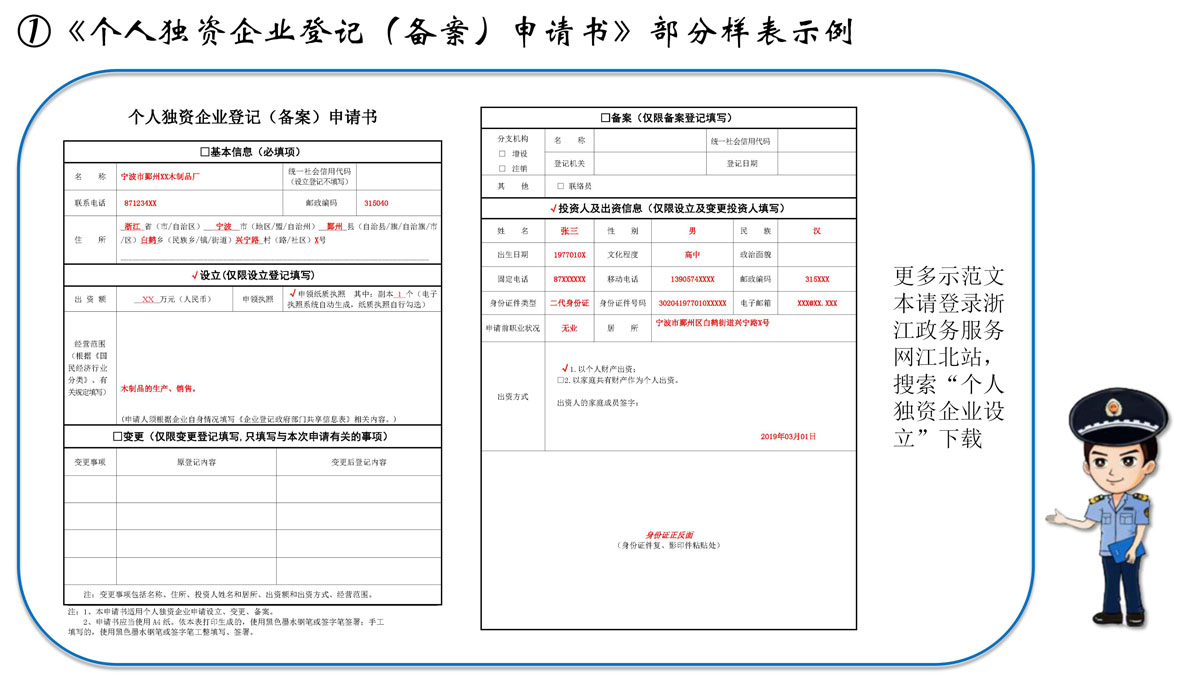Click the postal code field 315040
1201x676 pixels.
tap(376, 203)
